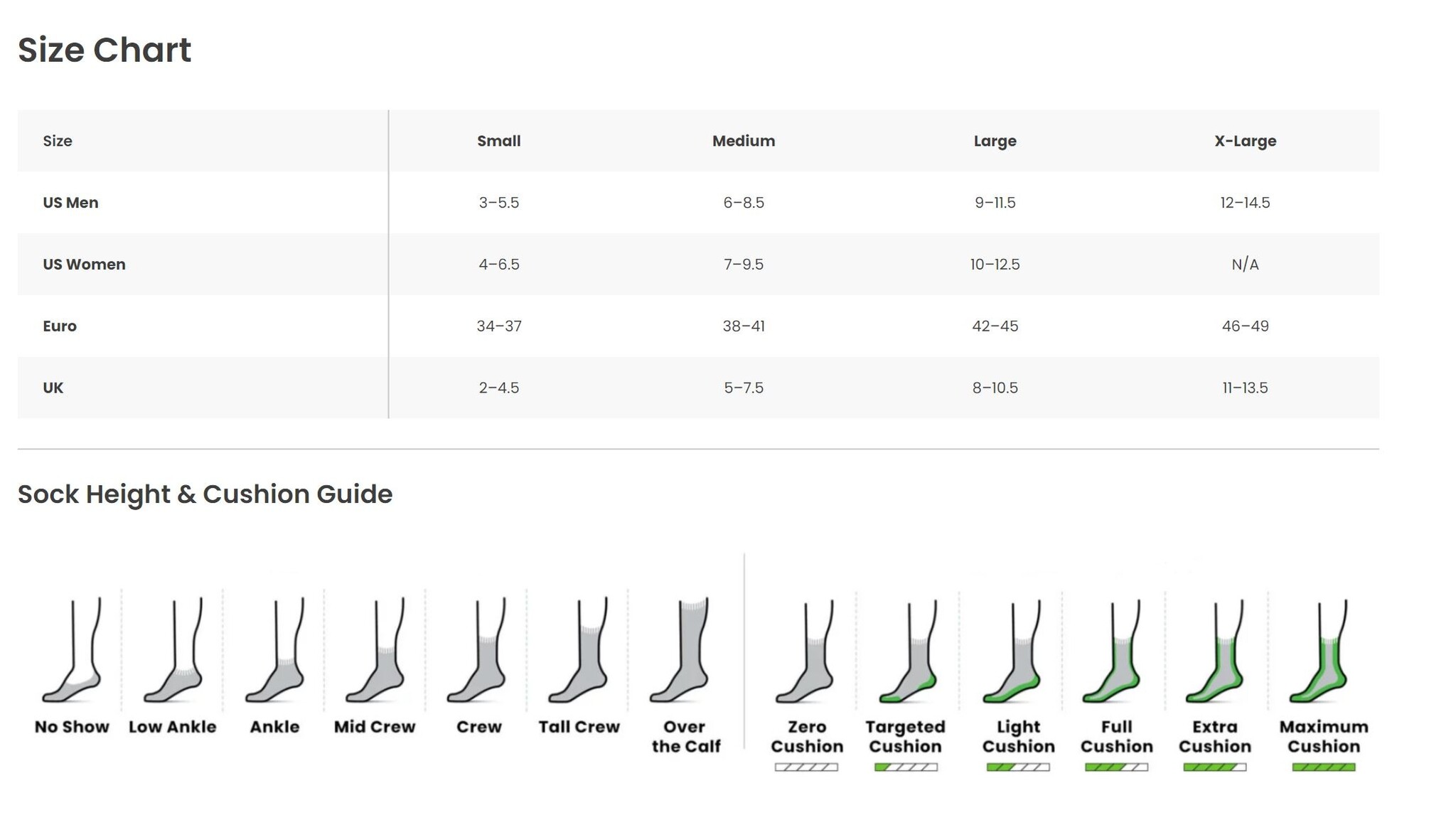This screenshot has width=1456, height=830.
Task: Select the US Men Medium size 6–8.5
Action: pos(744,203)
